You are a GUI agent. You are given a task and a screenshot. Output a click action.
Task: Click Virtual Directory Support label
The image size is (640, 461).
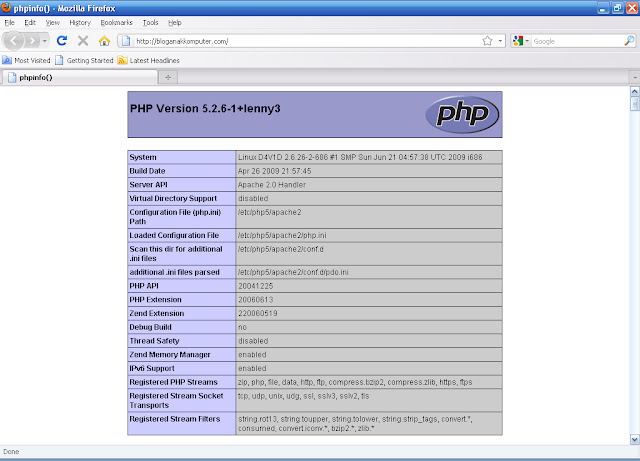(173, 198)
